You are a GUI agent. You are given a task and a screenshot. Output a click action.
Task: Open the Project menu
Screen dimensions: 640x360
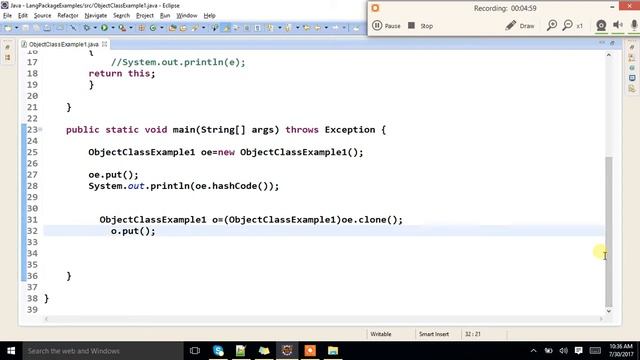pos(144,16)
